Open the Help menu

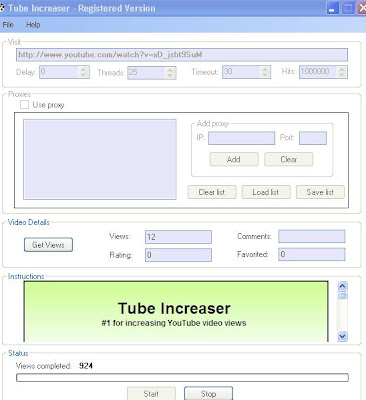click(x=33, y=25)
